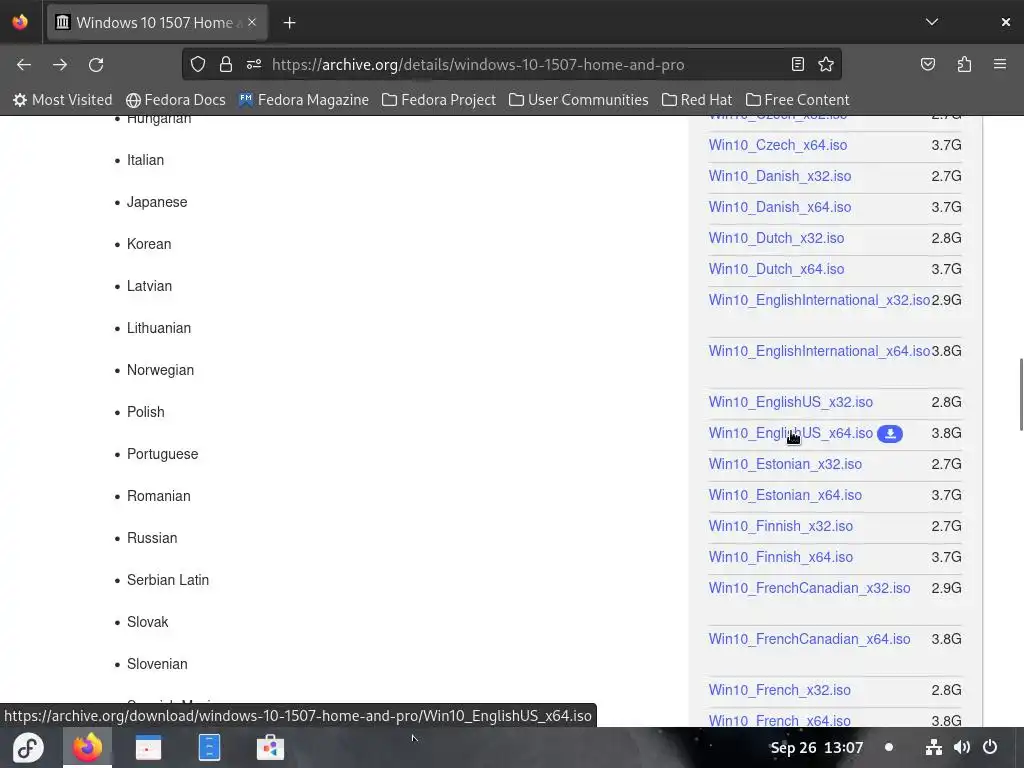Open network status icon
The height and width of the screenshot is (768, 1024).
934,747
